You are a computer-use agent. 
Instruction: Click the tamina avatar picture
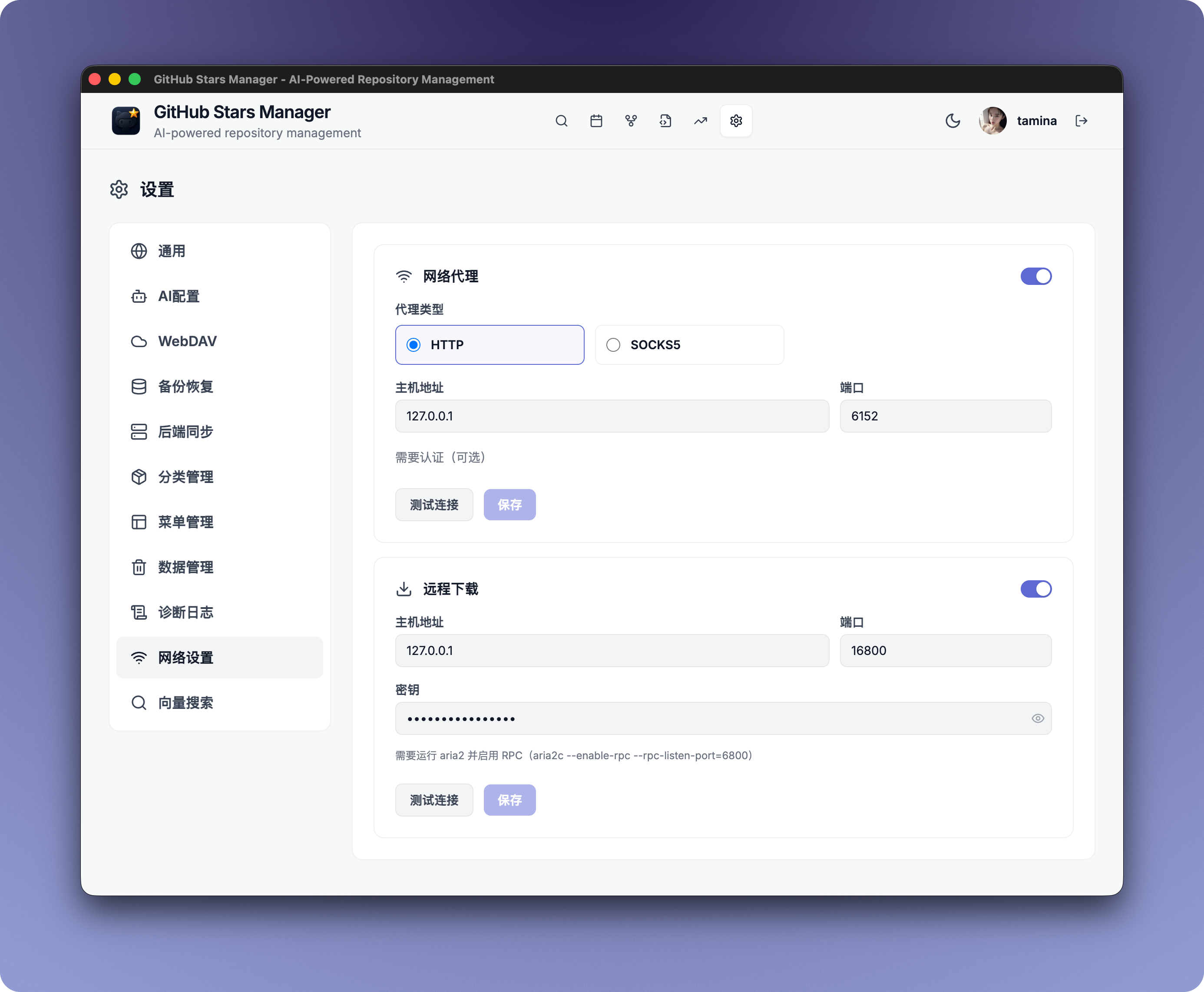click(992, 121)
